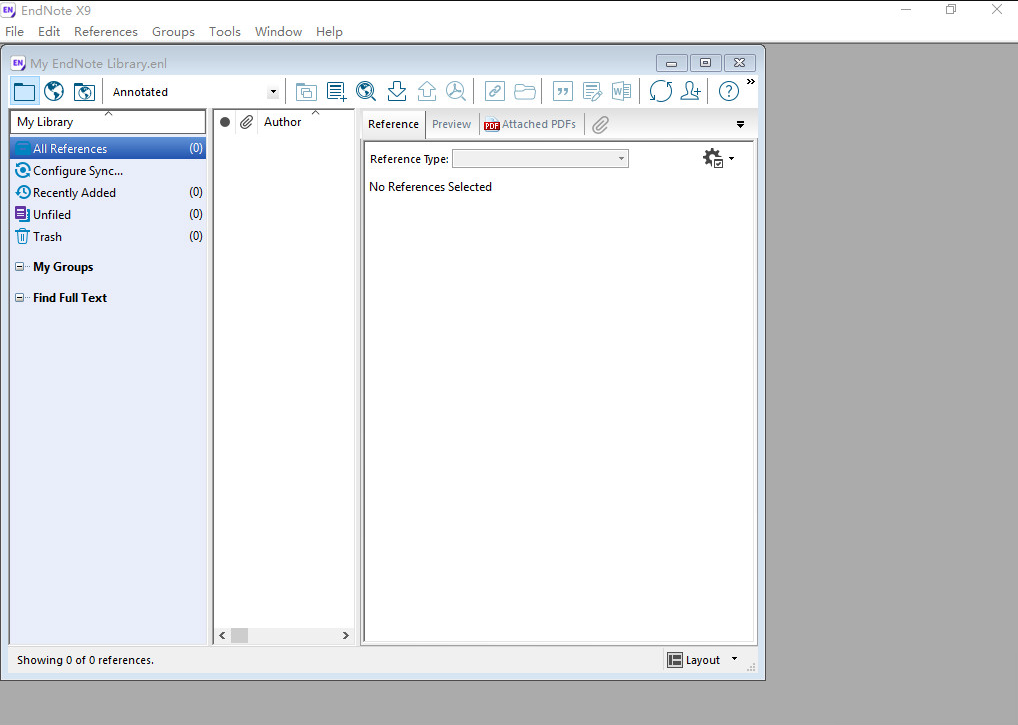Open the Insert Citation icon
Image resolution: width=1018 pixels, height=725 pixels.
[x=562, y=91]
